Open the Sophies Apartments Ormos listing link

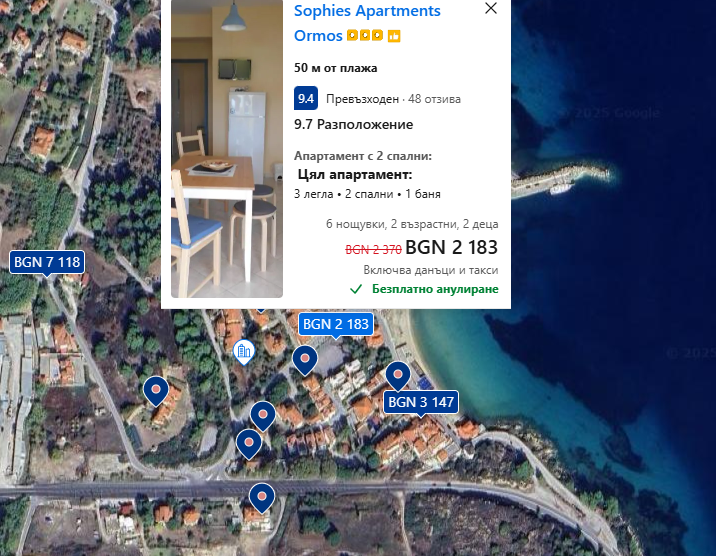click(x=367, y=23)
